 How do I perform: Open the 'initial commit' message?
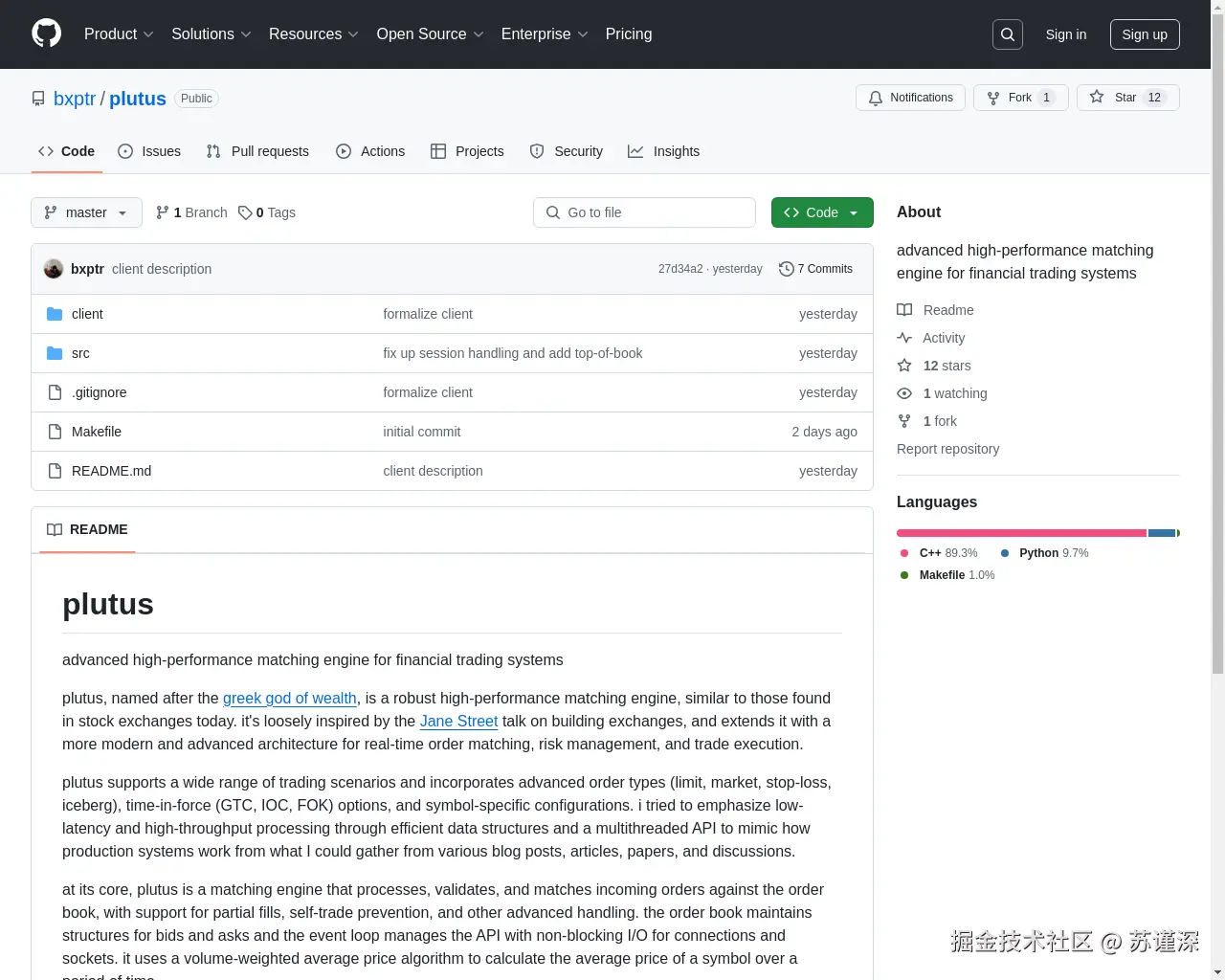pos(422,432)
